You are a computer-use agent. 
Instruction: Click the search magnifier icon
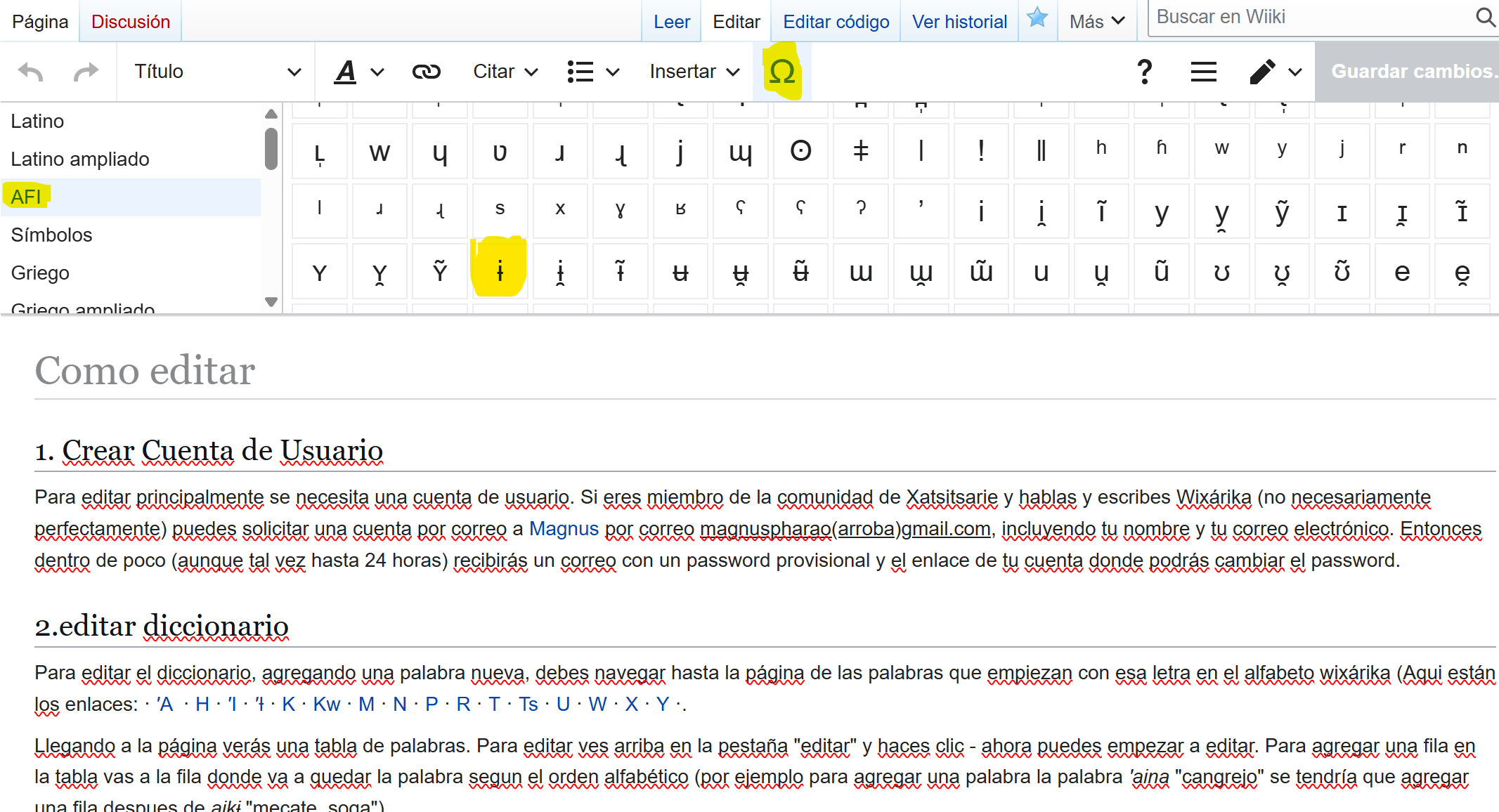[1484, 17]
